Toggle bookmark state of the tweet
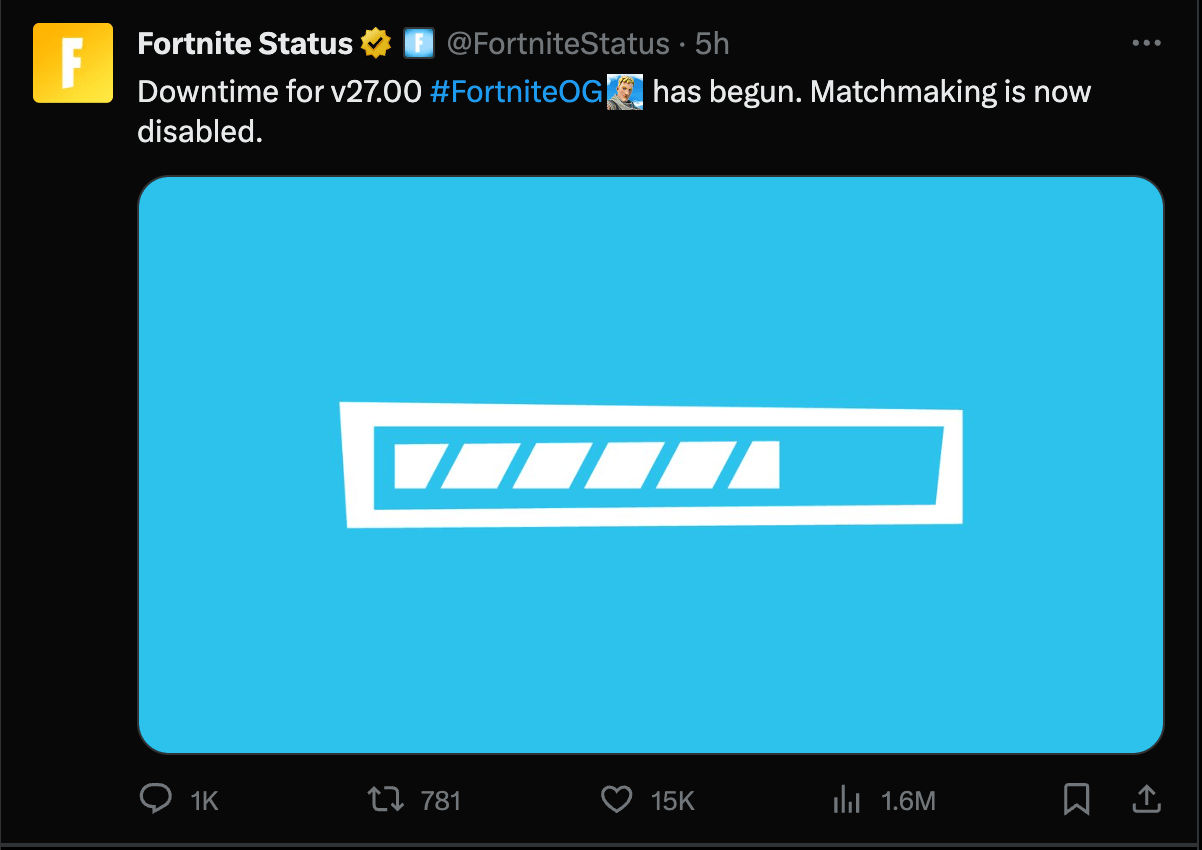Screen dimensions: 1202x850 click(1077, 799)
